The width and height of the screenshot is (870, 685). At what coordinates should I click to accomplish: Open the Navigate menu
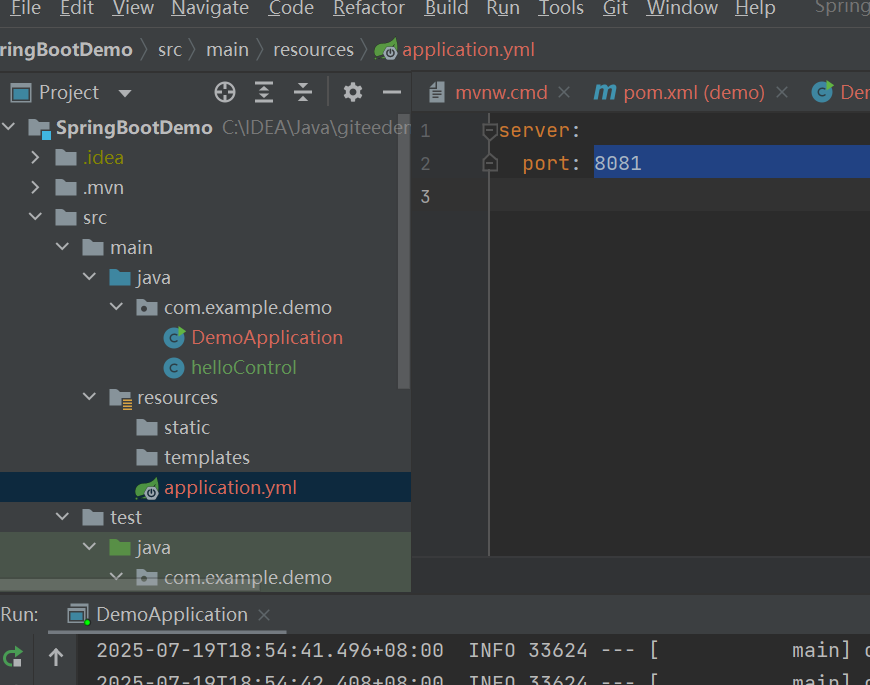210,8
